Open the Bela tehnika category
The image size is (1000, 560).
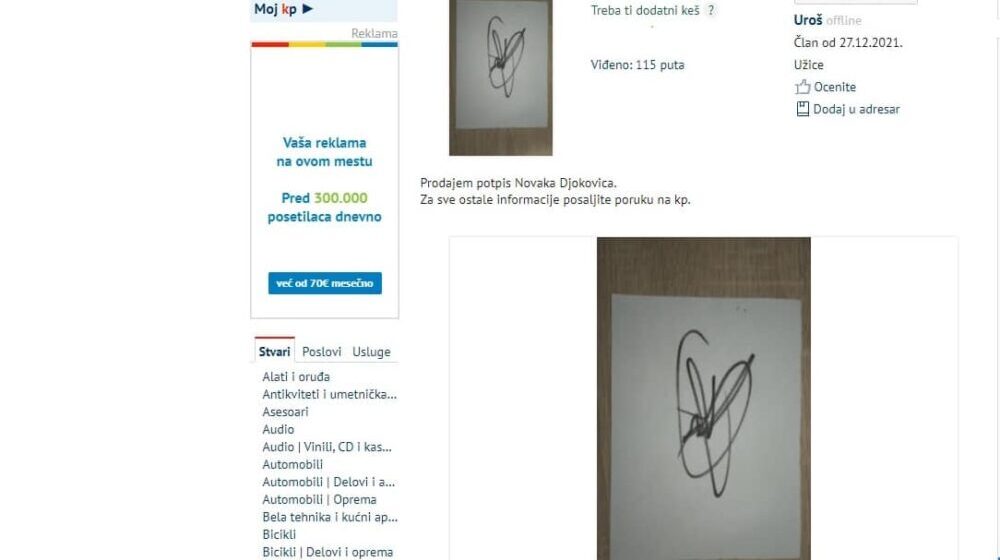pyautogui.click(x=330, y=517)
